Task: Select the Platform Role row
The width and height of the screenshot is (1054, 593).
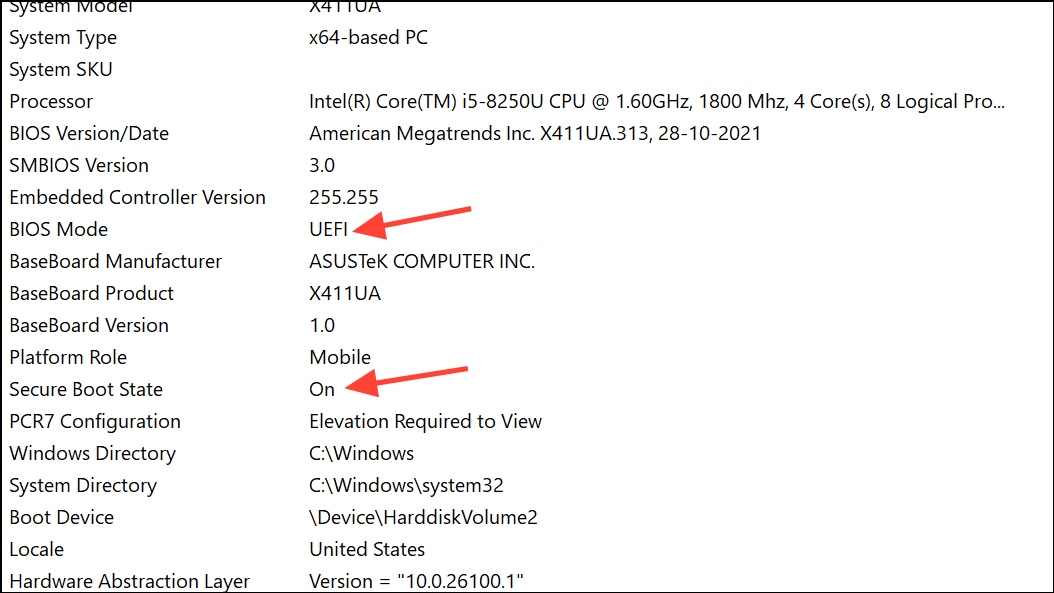Action: pyautogui.click(x=68, y=358)
